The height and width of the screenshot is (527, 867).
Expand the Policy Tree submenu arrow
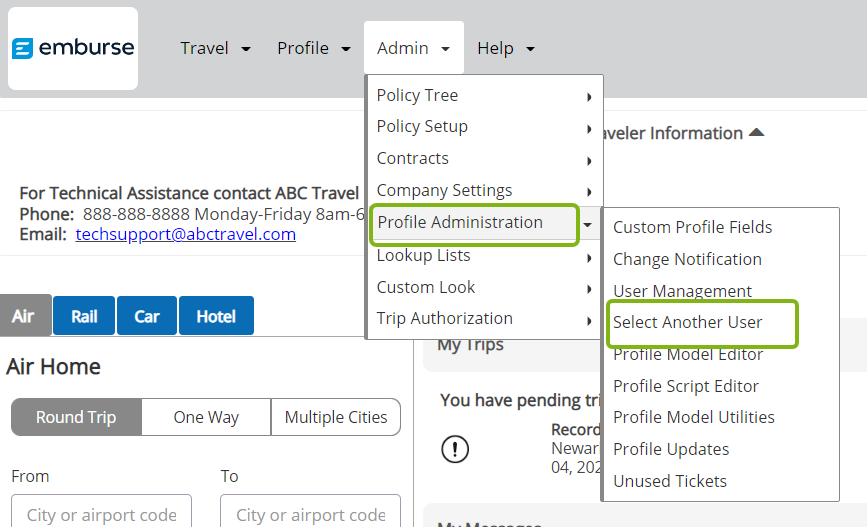pos(589,97)
